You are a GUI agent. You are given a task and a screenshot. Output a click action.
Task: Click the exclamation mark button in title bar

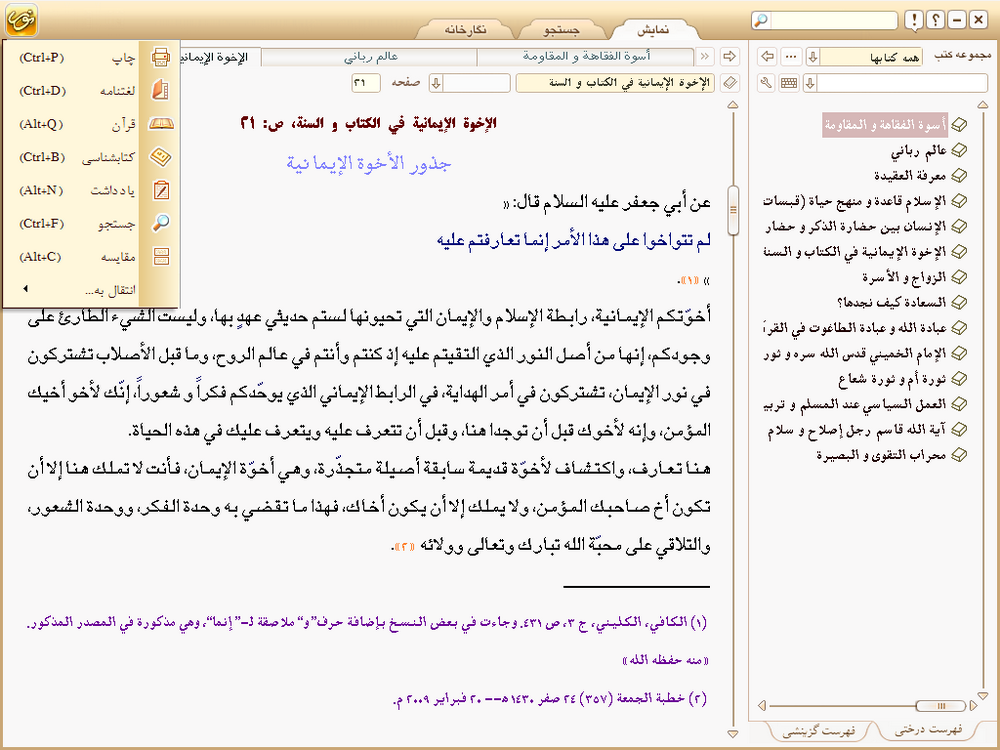coord(915,20)
